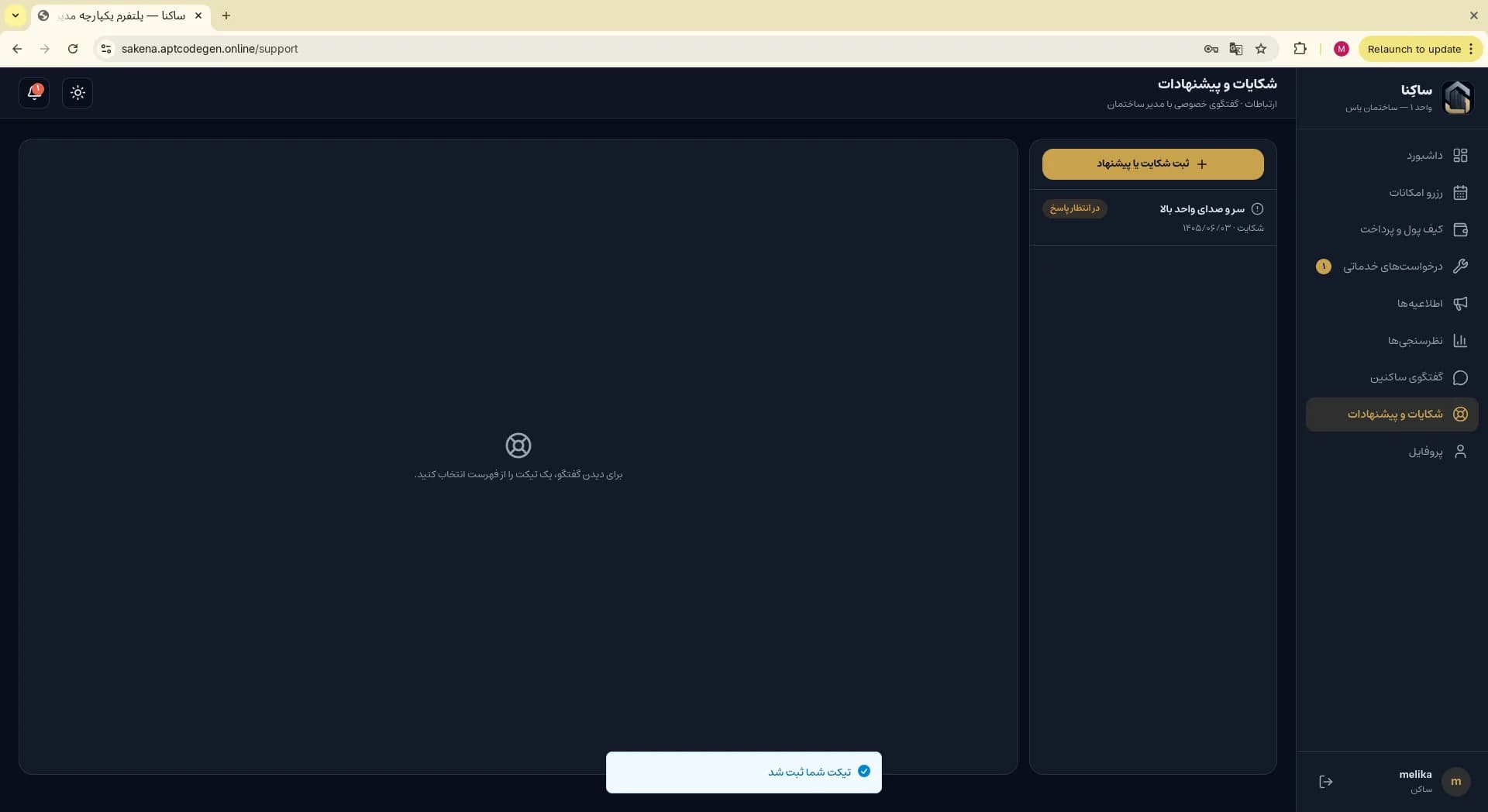Click the service requests count badge
The width and height of the screenshot is (1488, 812).
tap(1324, 267)
